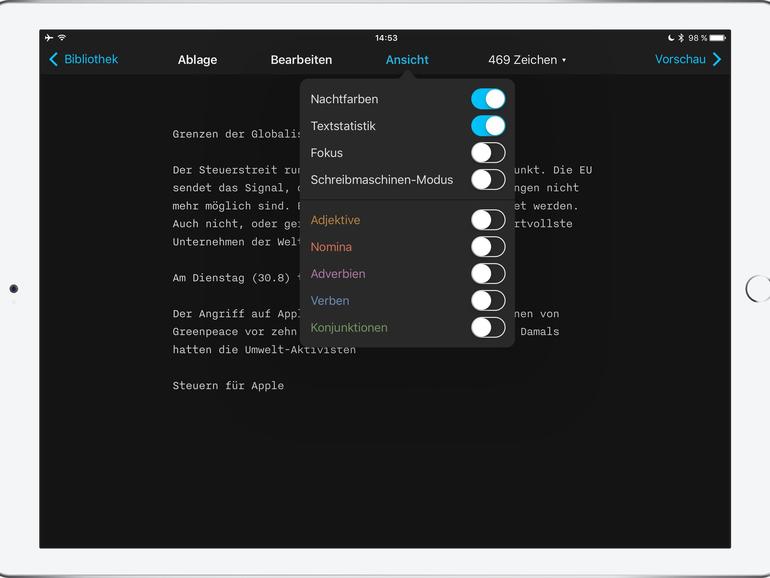
Task: Tap the battery indicator icon
Action: pyautogui.click(x=718, y=38)
